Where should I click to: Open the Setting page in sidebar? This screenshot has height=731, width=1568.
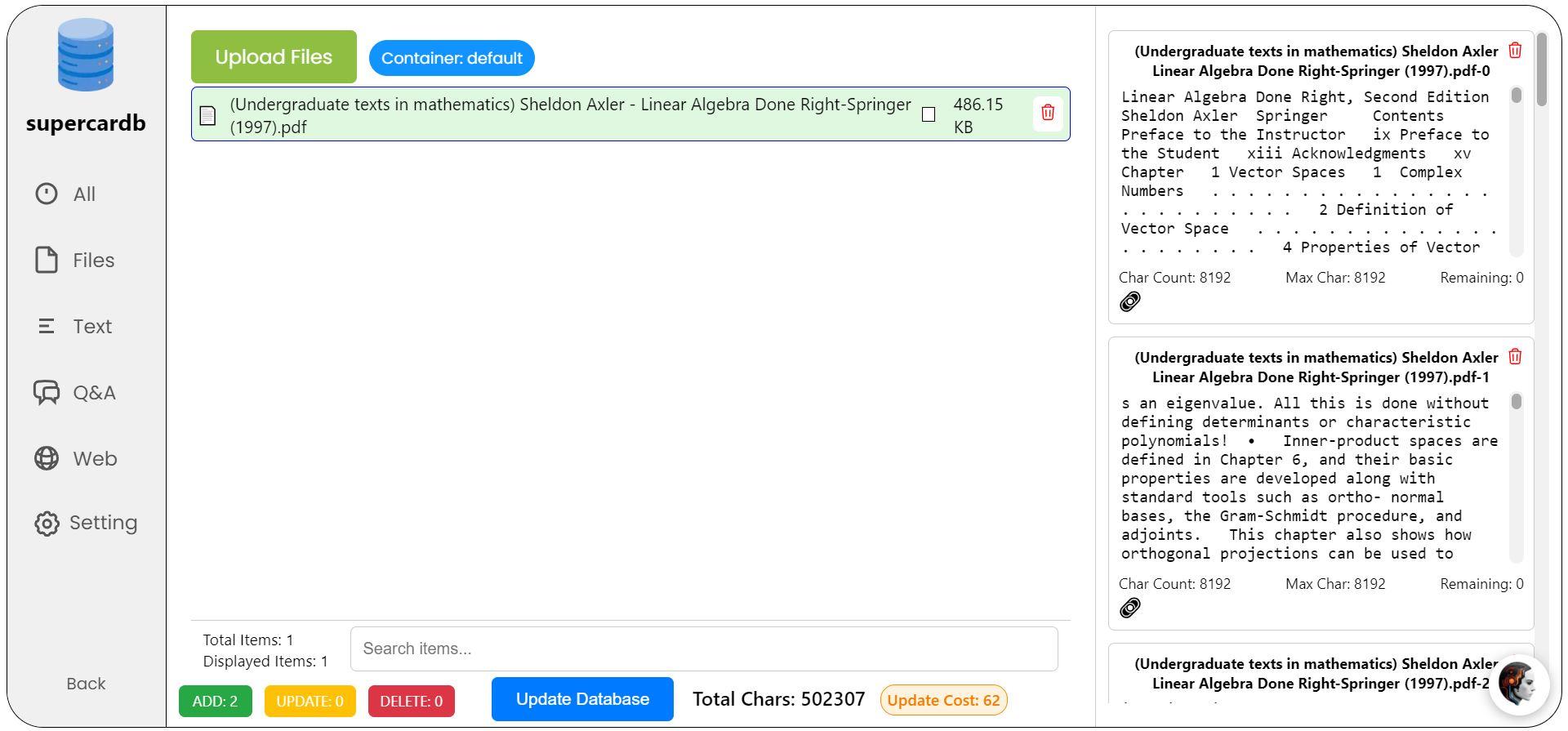point(86,523)
